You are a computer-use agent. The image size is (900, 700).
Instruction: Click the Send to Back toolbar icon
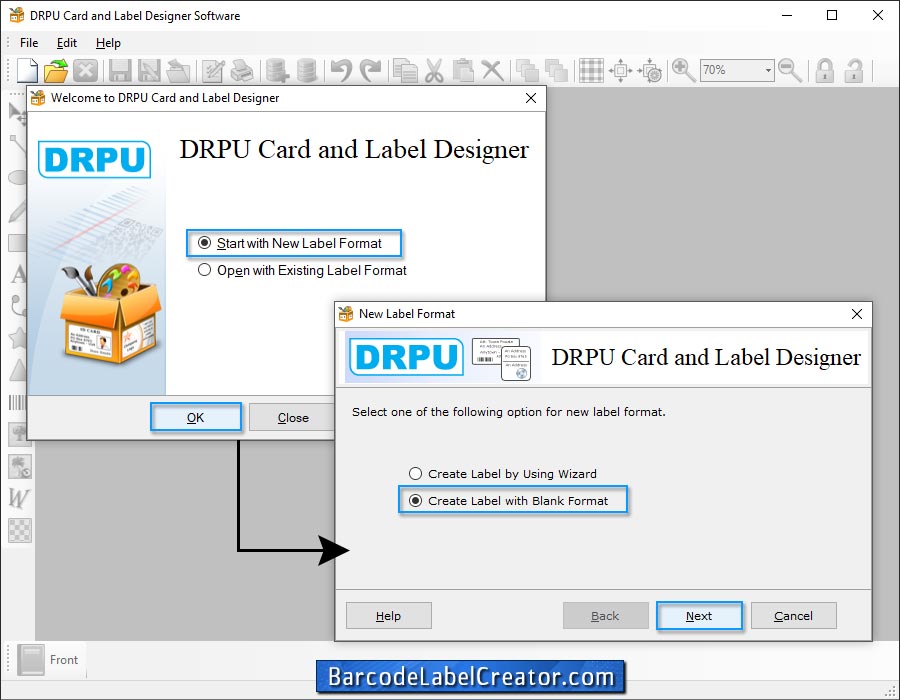pos(556,71)
